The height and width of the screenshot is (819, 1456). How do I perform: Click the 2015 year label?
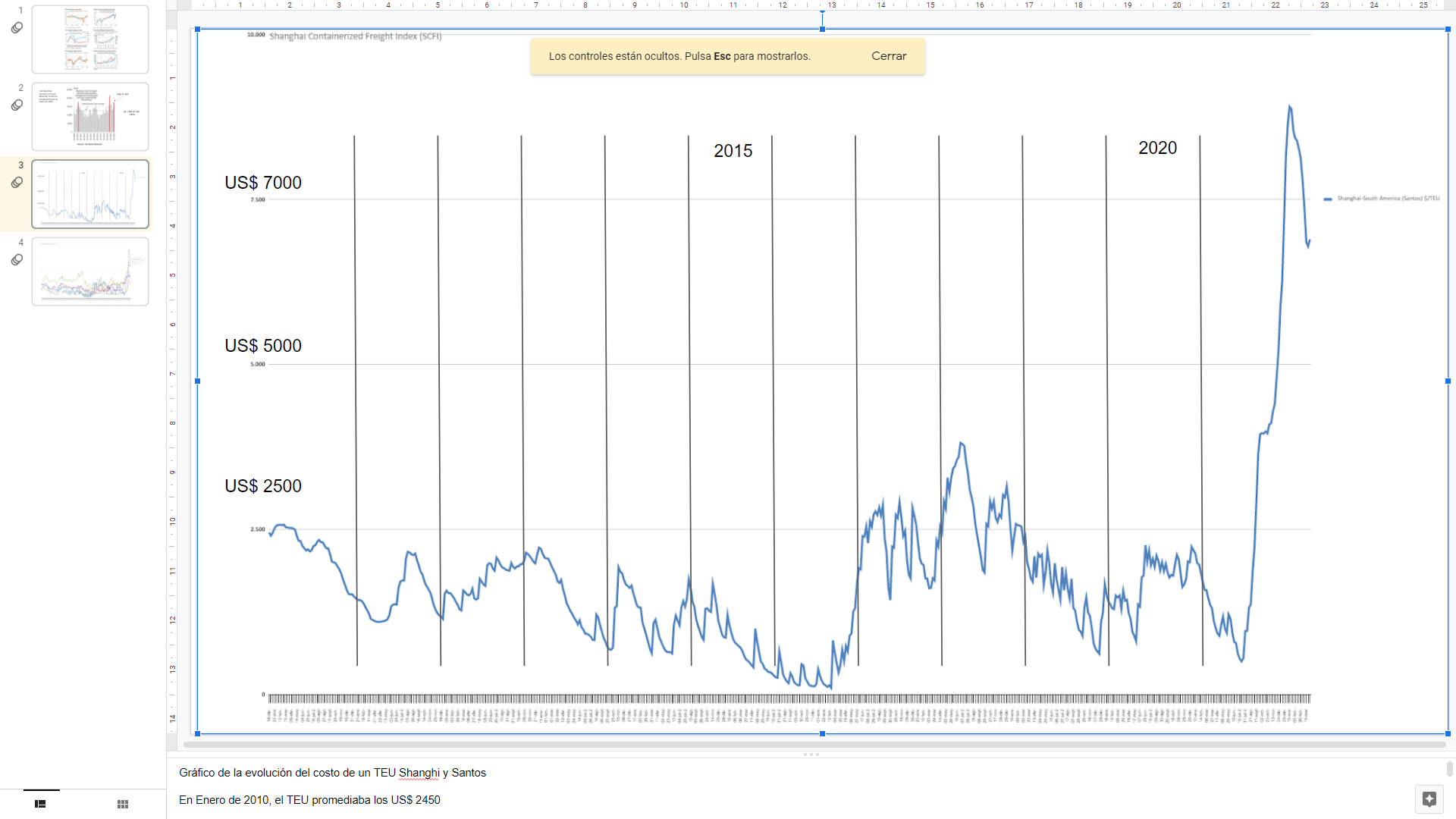pos(733,151)
